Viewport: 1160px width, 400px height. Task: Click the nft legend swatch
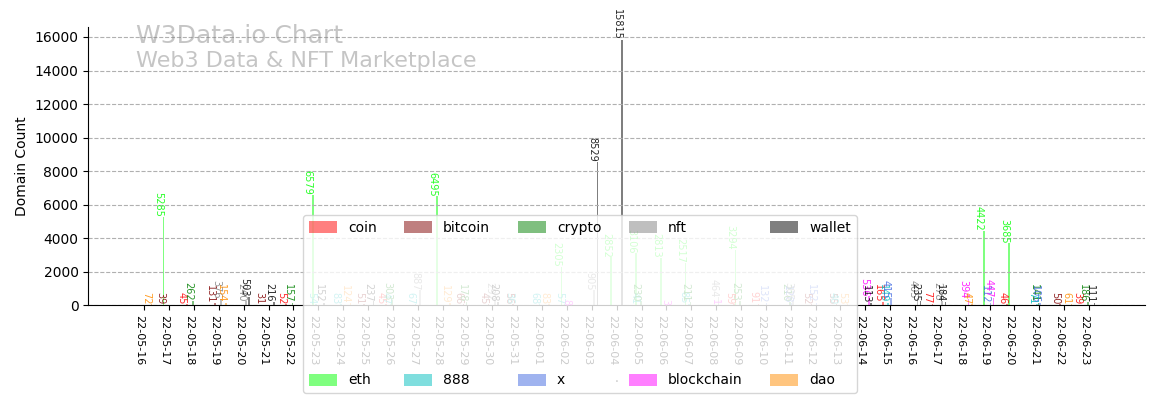[x=643, y=228]
